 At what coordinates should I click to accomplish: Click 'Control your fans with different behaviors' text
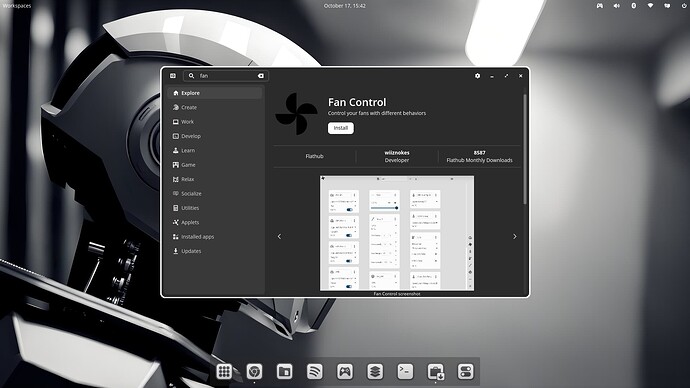(x=377, y=113)
